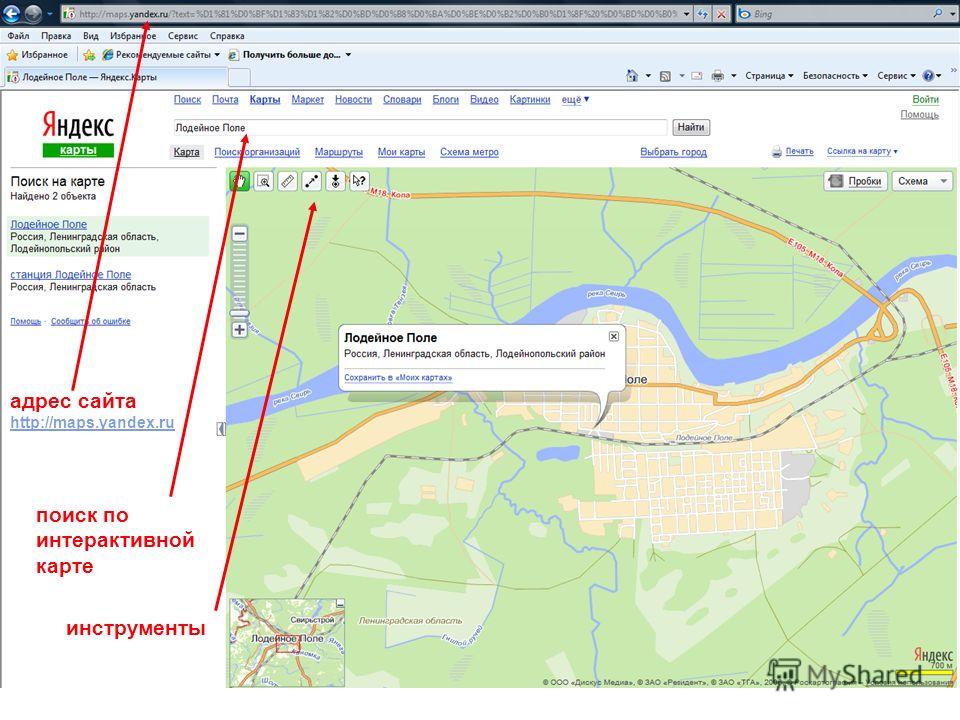
Task: Zoom in with the plus button
Action: tap(239, 330)
